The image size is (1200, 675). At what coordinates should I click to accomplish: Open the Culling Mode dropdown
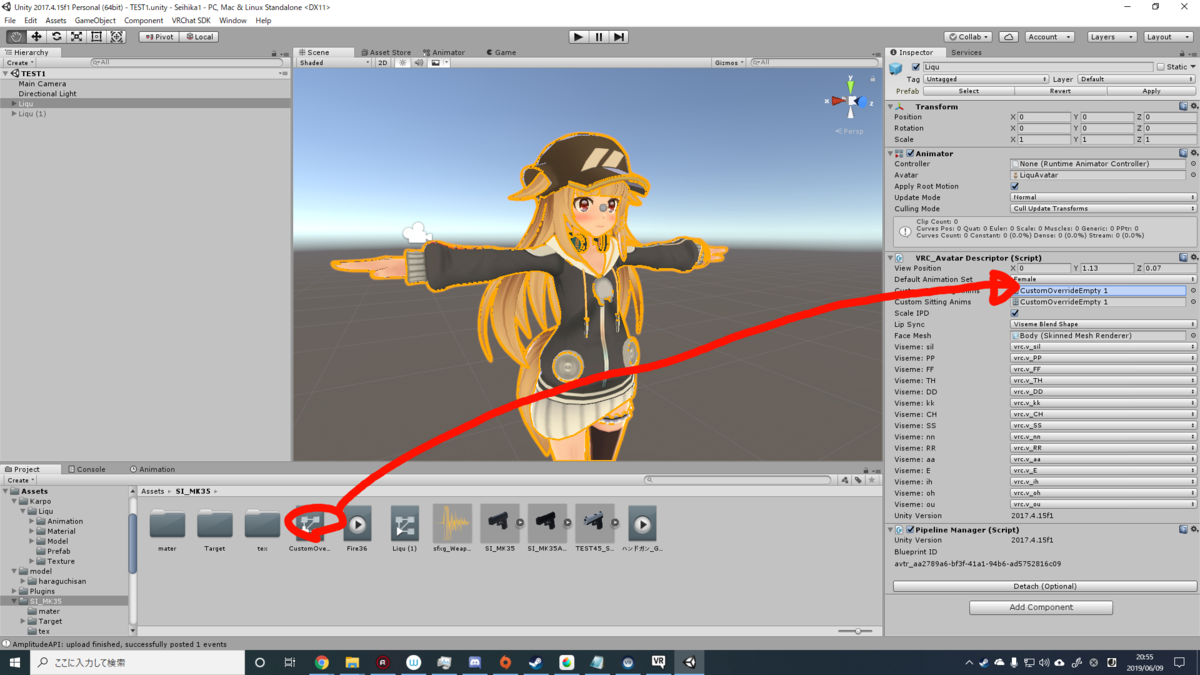pyautogui.click(x=1103, y=209)
